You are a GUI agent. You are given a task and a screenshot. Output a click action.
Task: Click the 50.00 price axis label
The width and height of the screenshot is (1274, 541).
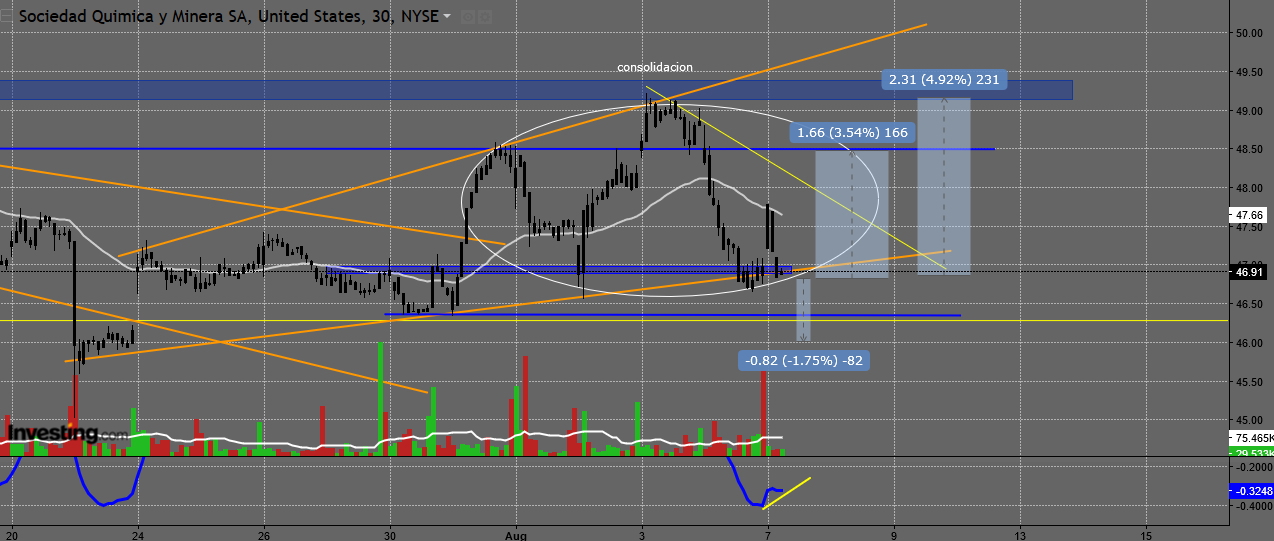click(1250, 33)
